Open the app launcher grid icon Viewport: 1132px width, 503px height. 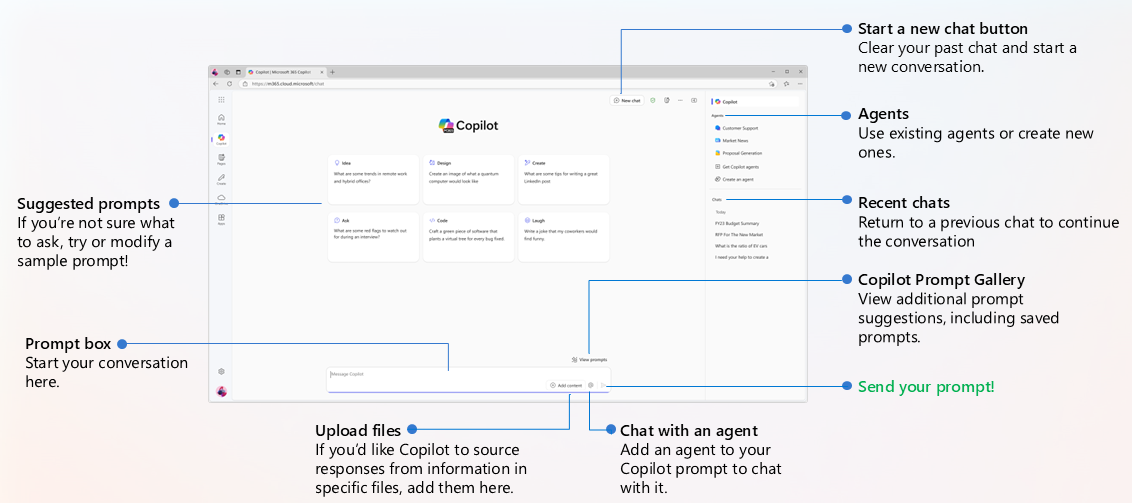click(221, 100)
